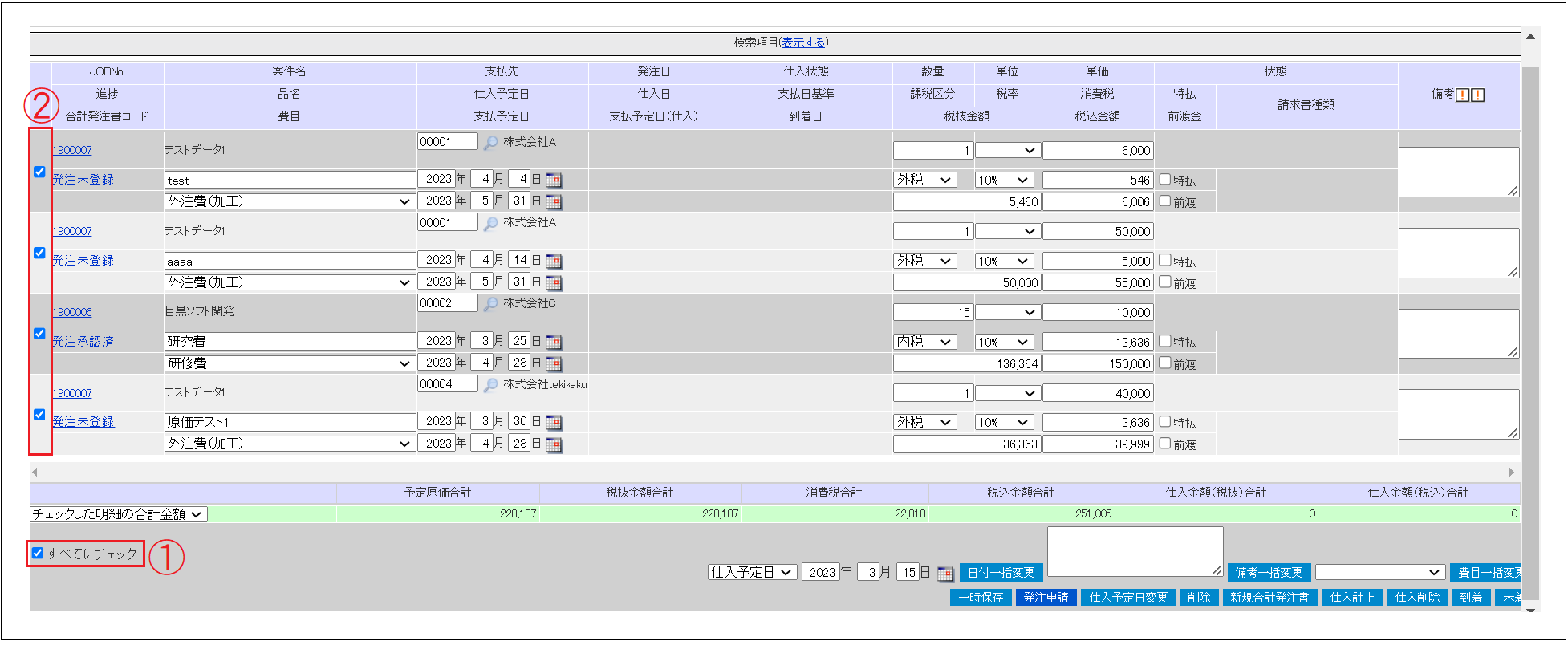Open calendar for 研究費 row's 3月25日 date

(x=554, y=342)
